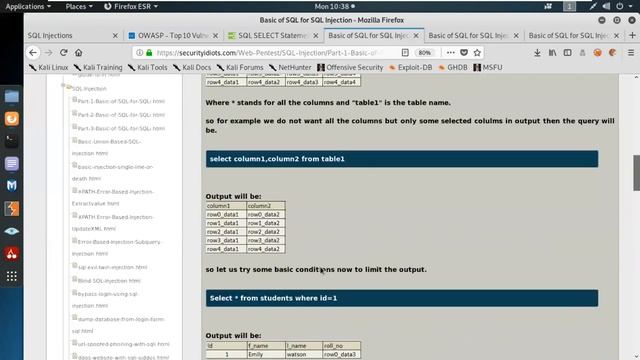Open the Kali Training bookmark
The width and height of the screenshot is (640, 360).
(98, 67)
